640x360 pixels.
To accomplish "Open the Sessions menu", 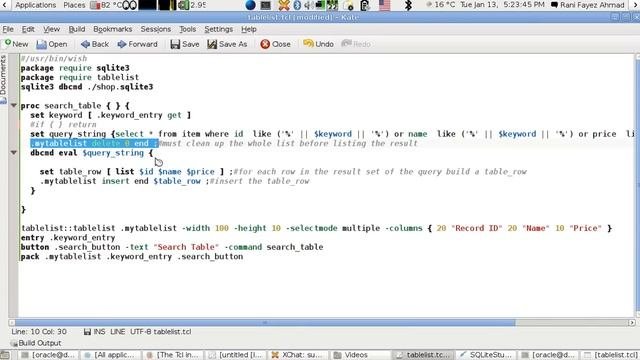I will click(156, 29).
